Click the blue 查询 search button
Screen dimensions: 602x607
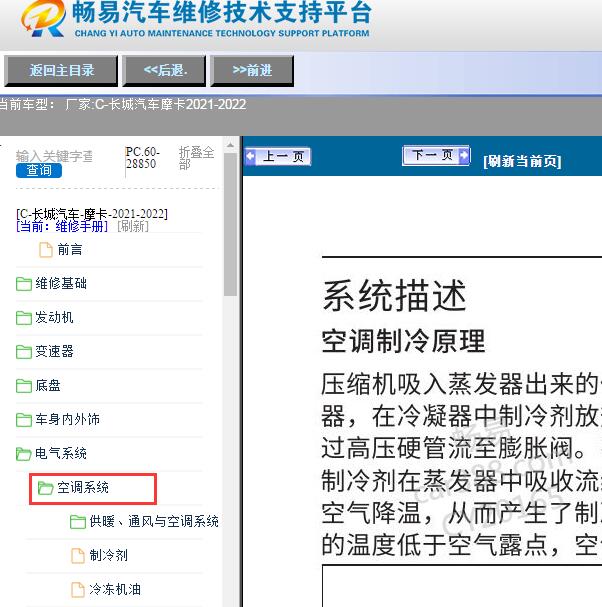(39, 170)
